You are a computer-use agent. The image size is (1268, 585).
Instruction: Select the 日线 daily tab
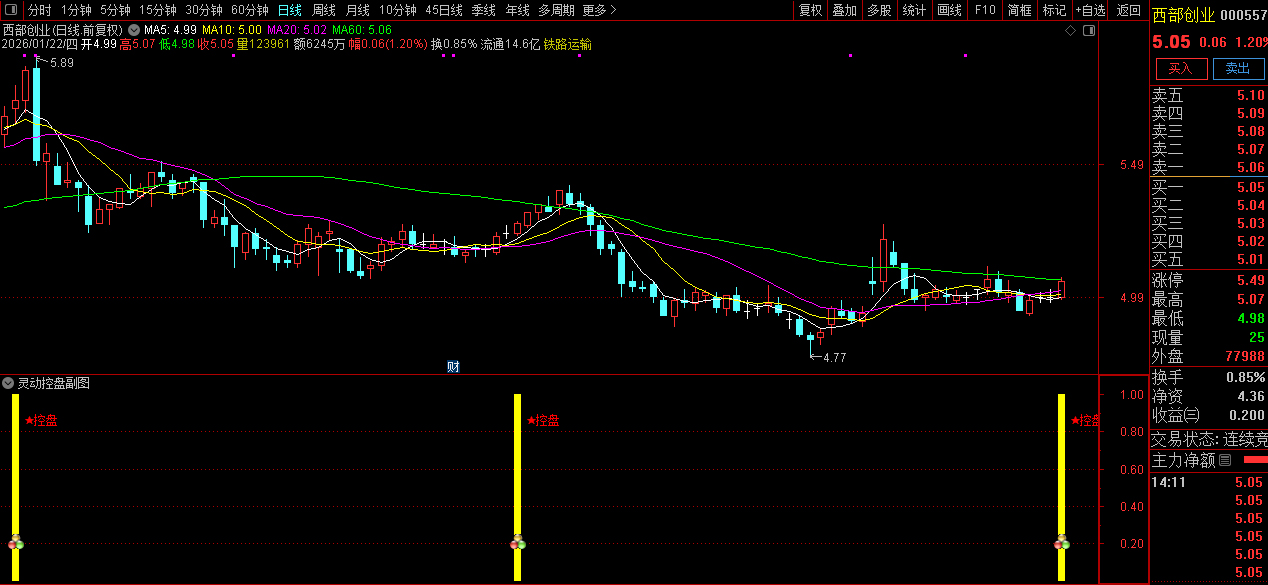(289, 10)
